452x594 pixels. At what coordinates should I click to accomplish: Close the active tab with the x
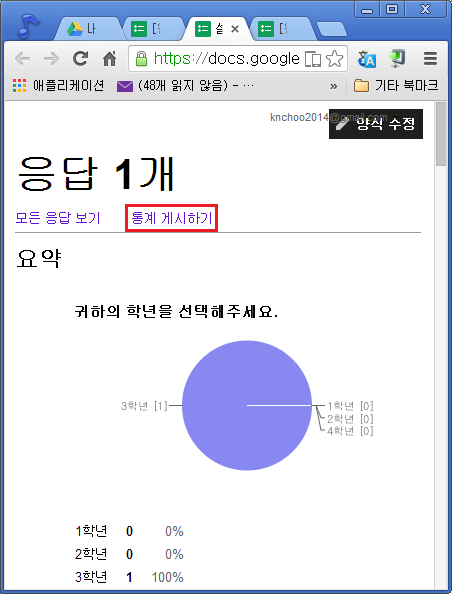(x=235, y=29)
